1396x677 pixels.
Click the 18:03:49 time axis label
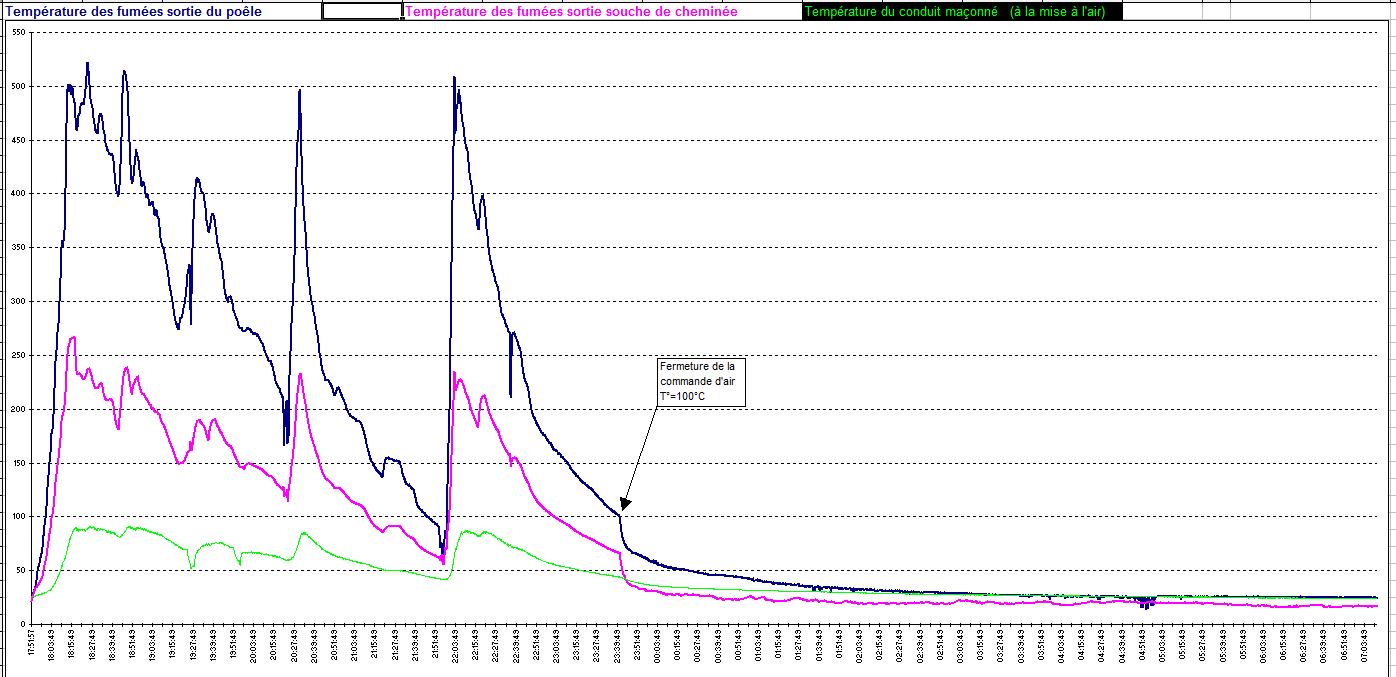tap(51, 644)
